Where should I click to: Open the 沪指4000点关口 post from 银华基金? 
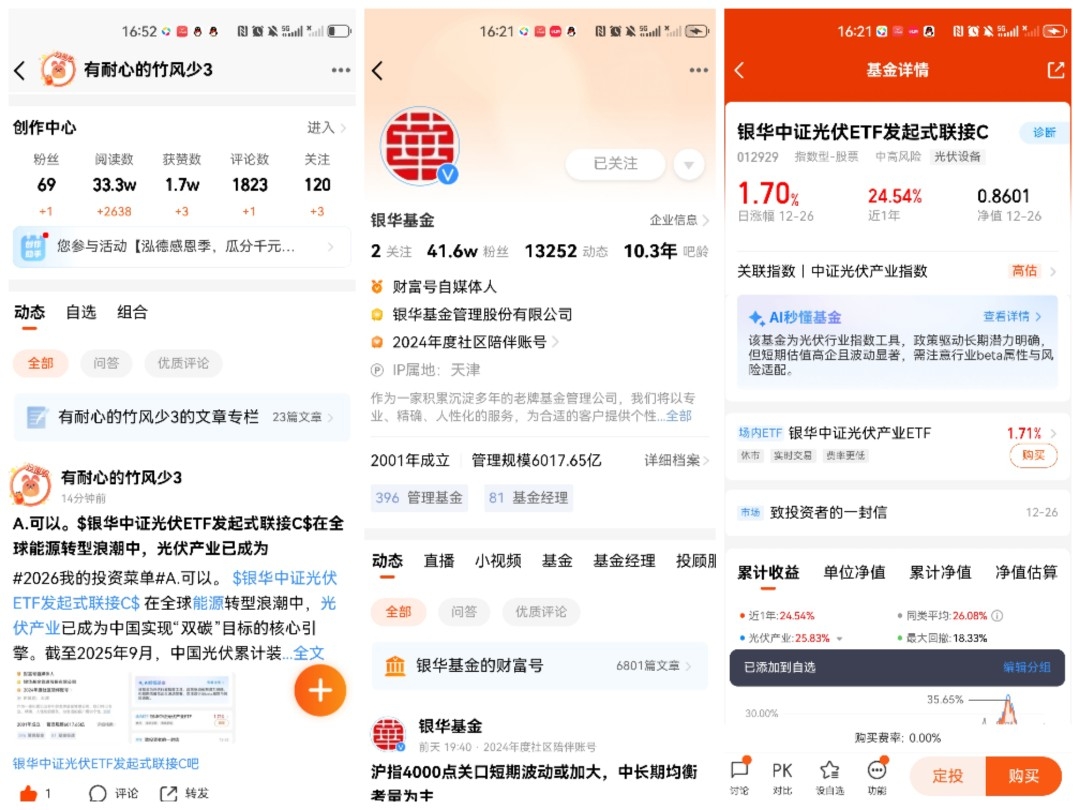click(x=534, y=782)
